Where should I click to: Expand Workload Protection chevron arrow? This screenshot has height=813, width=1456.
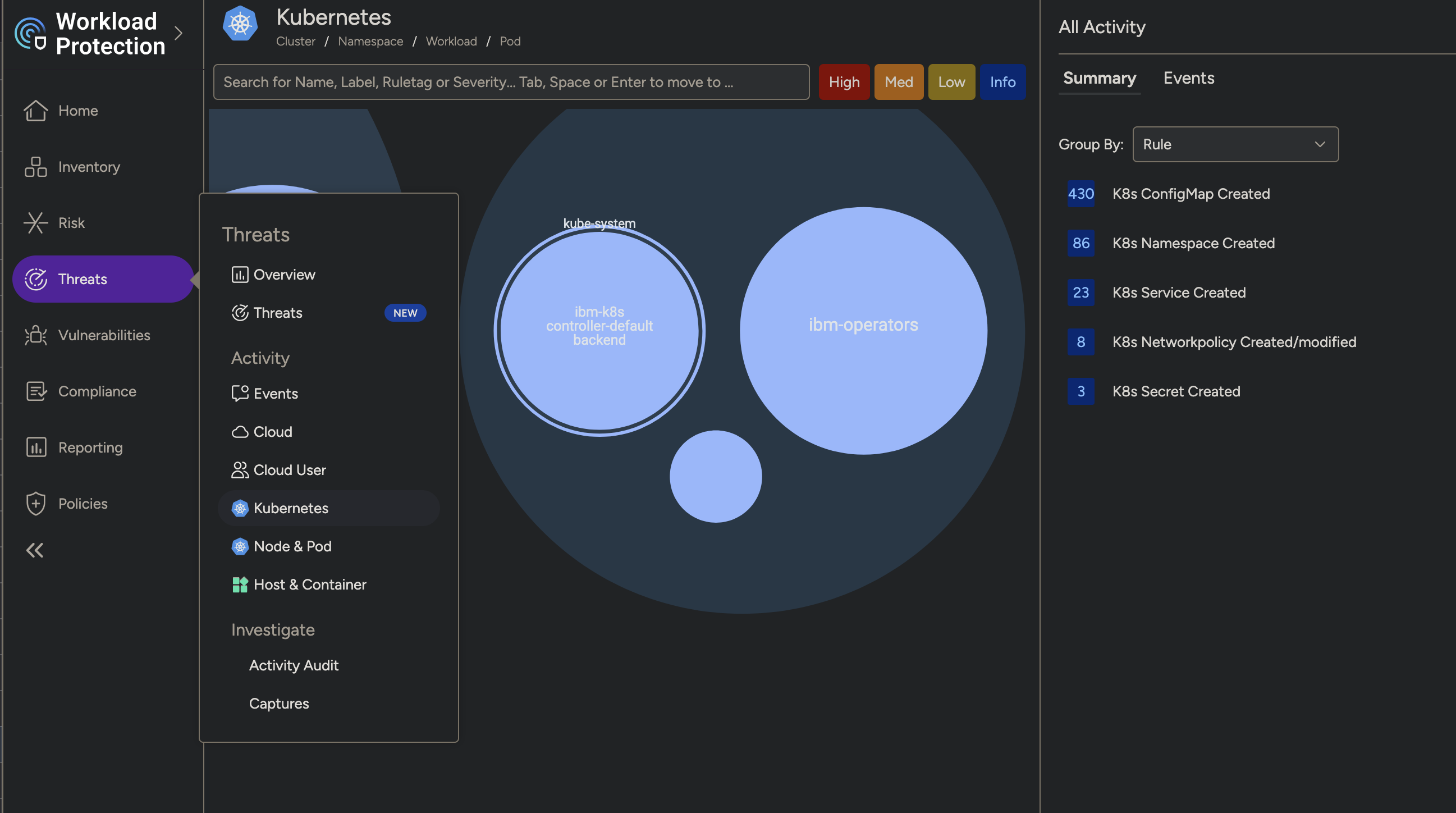click(x=178, y=33)
